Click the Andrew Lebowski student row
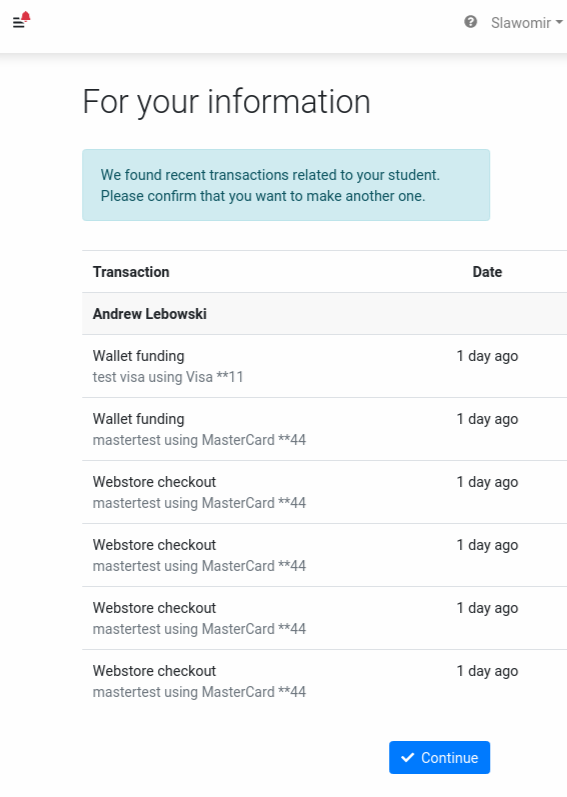The width and height of the screenshot is (567, 797). (324, 314)
